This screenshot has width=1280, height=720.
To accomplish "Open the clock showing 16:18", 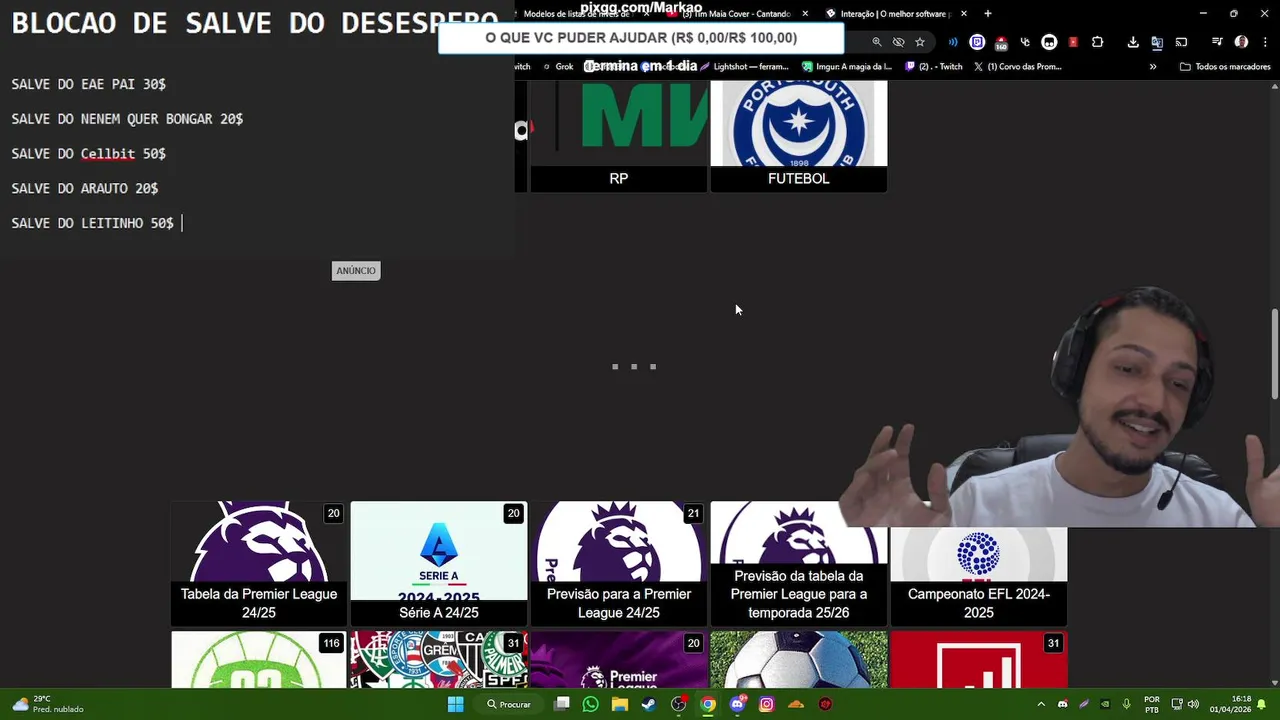I will tap(1230, 704).
